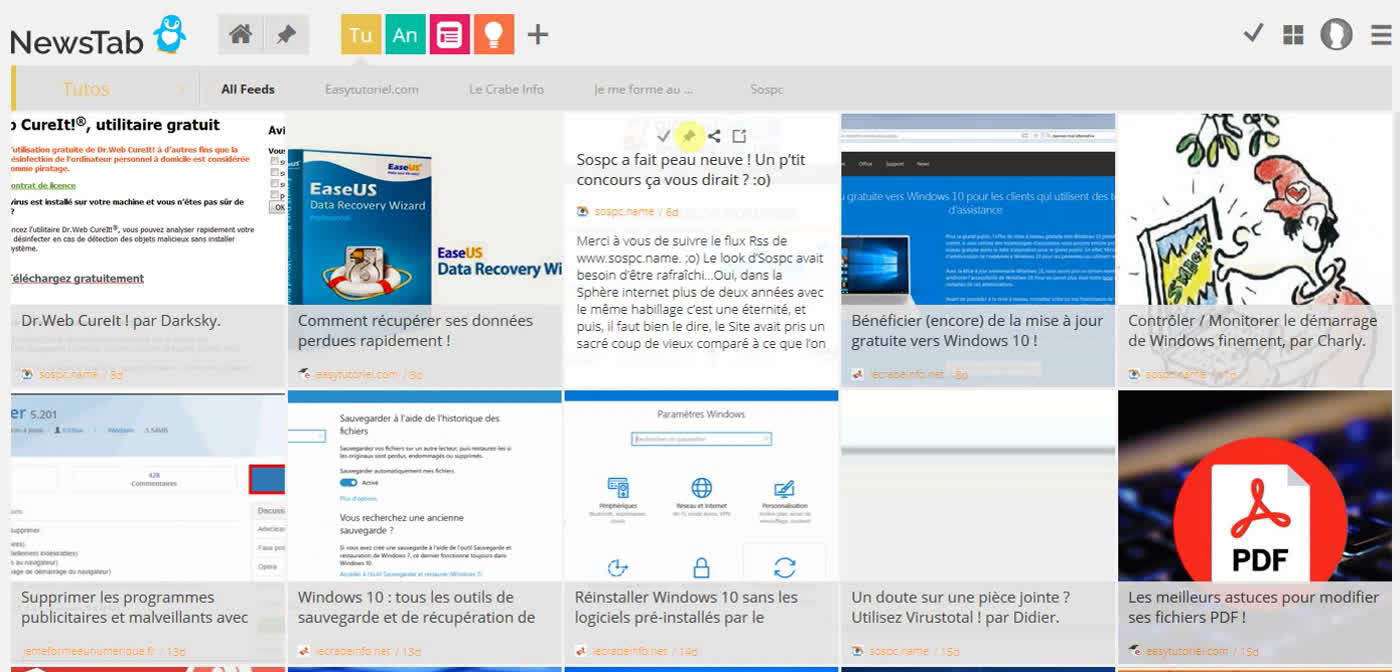Switch to the yellow Tu tab
The width and height of the screenshot is (1400, 672).
pyautogui.click(x=361, y=34)
